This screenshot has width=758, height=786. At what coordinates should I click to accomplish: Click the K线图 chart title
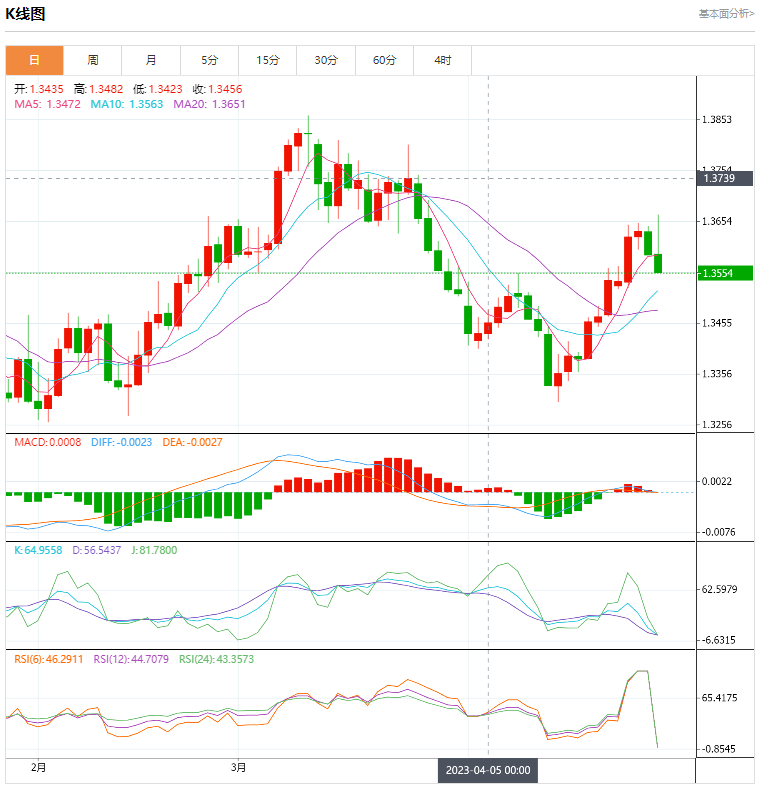click(25, 14)
